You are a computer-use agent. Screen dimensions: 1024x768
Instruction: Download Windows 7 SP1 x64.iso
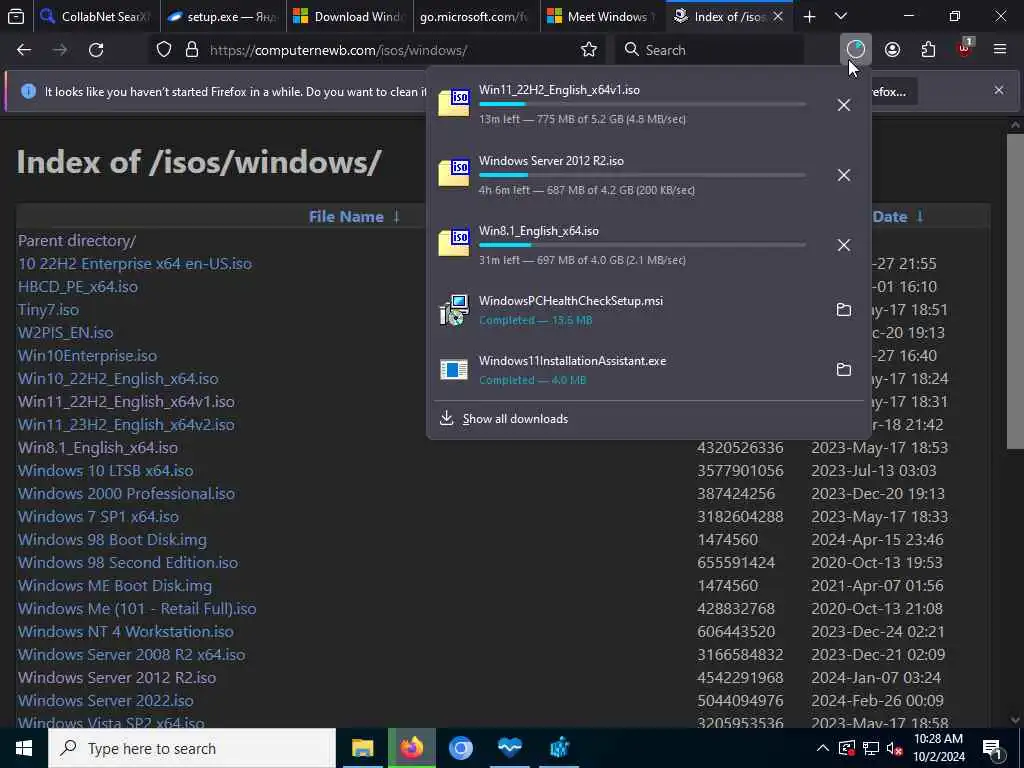tap(98, 517)
